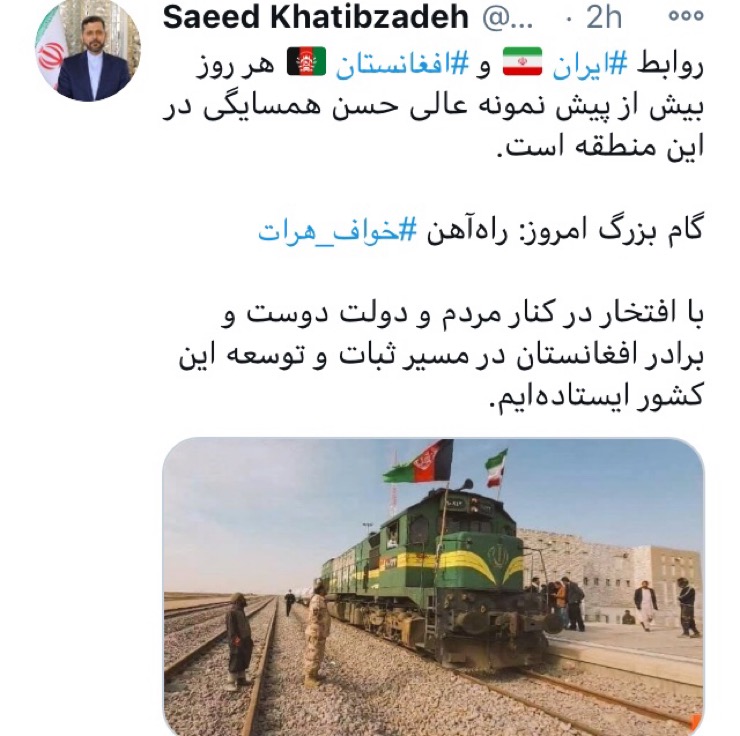Open the #افغانستان hashtag

coord(402,65)
